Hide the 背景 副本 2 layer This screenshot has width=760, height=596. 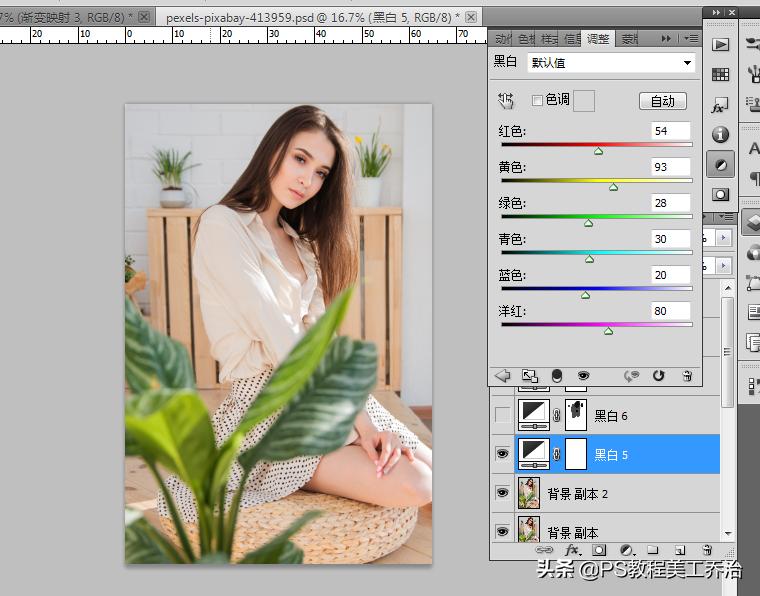(x=503, y=493)
